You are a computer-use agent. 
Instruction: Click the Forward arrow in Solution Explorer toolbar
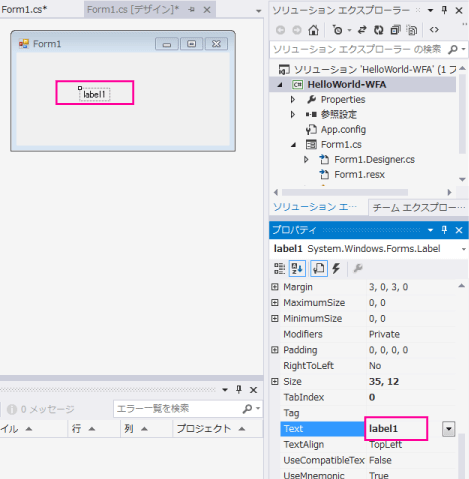coord(296,30)
